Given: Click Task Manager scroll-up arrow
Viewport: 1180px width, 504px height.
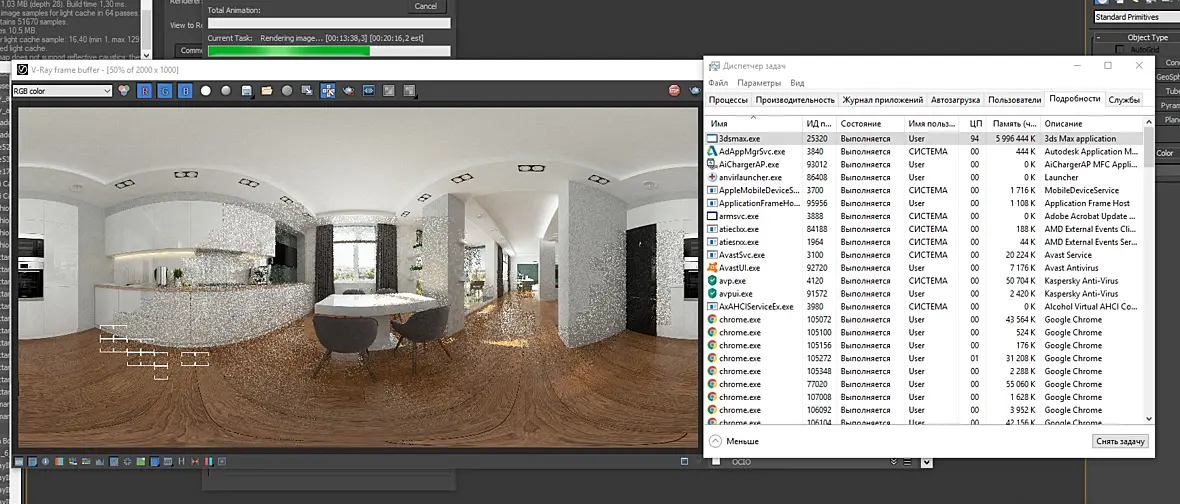Looking at the screenshot, I should click(x=1148, y=121).
